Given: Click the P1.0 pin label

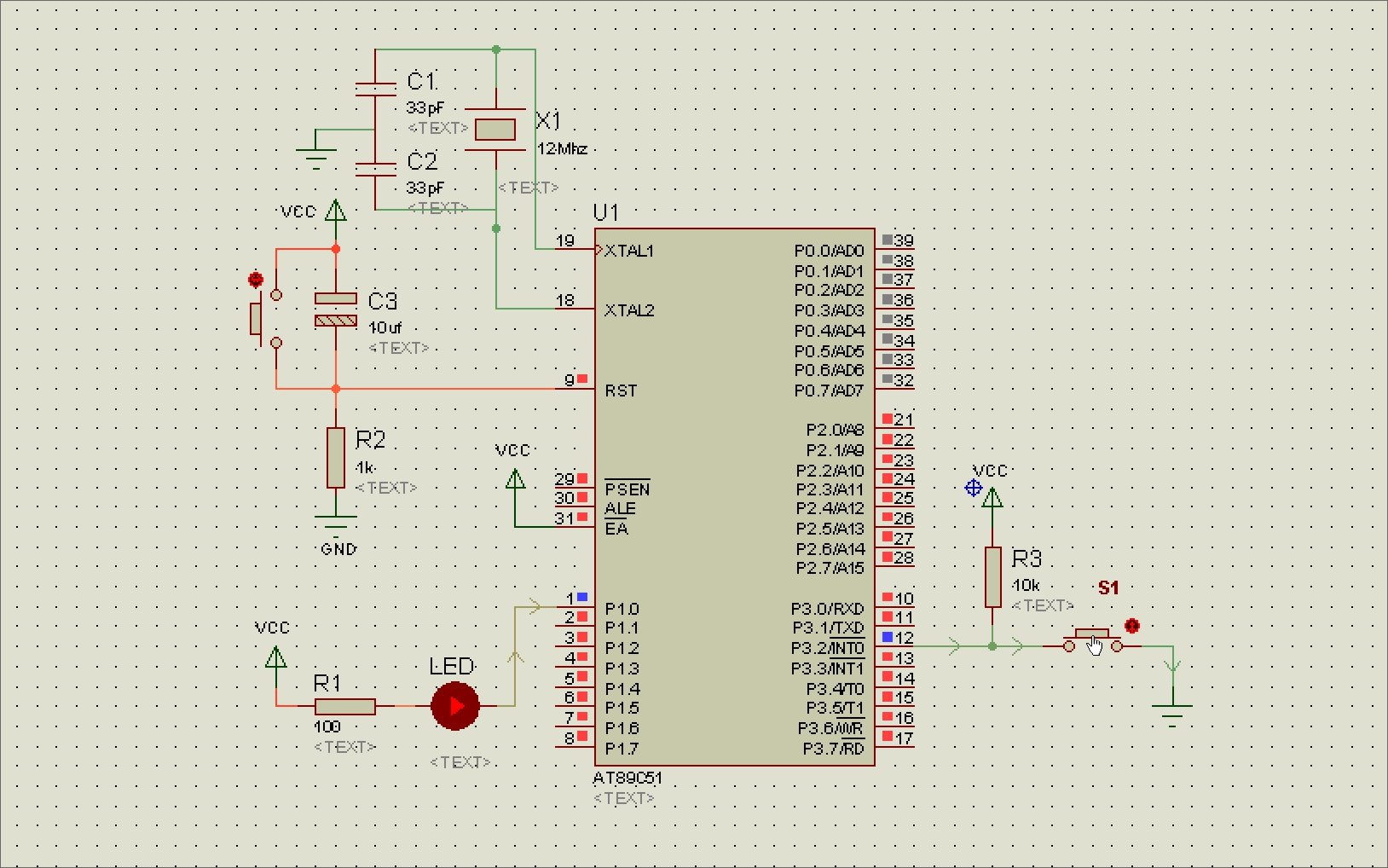Looking at the screenshot, I should [x=622, y=609].
